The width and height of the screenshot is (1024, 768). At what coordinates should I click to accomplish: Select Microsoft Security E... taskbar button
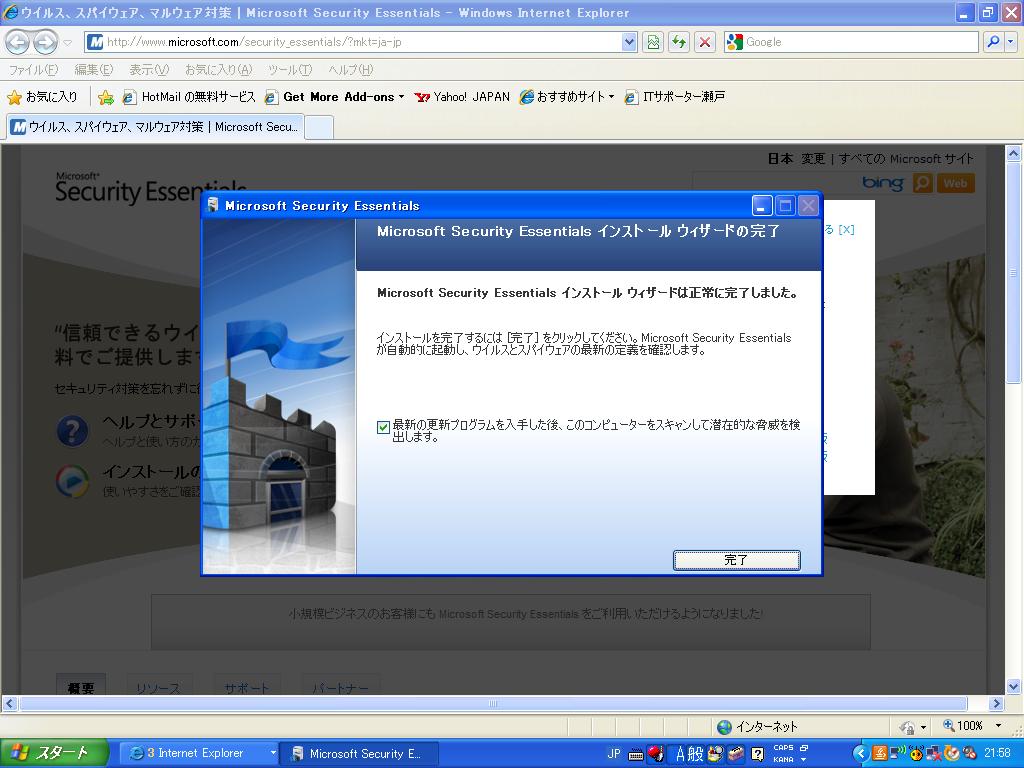click(x=359, y=753)
